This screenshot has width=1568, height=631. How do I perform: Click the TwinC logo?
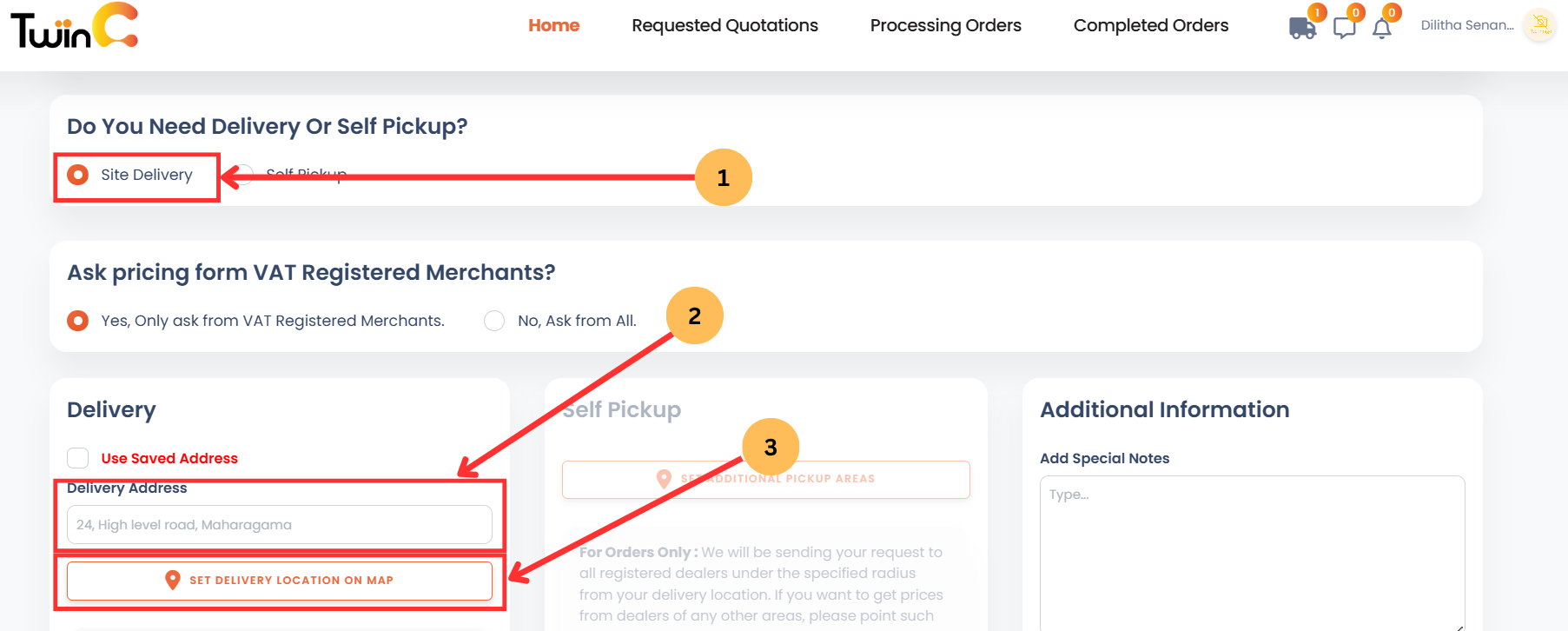click(73, 27)
